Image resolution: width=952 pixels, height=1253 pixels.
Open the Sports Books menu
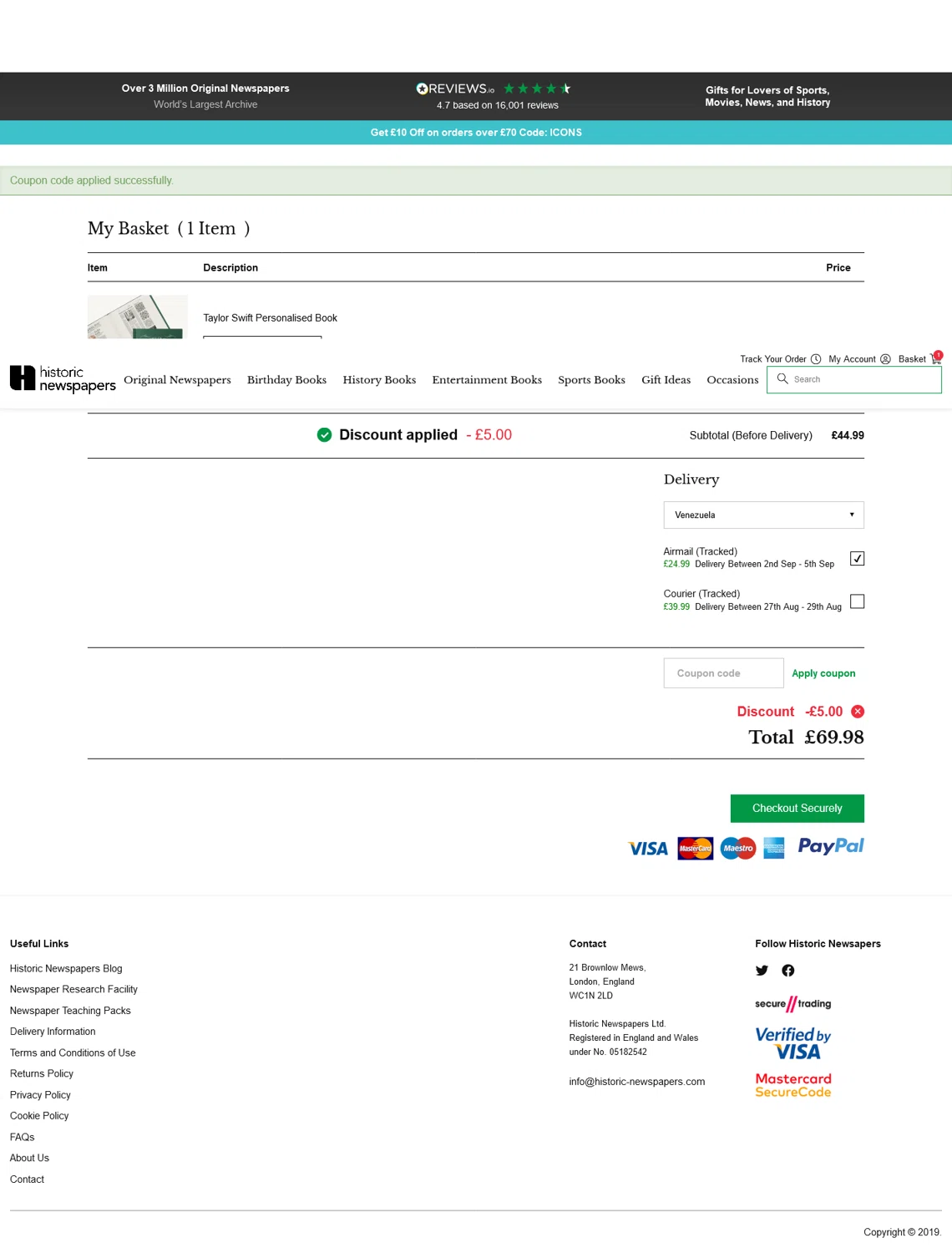point(591,380)
